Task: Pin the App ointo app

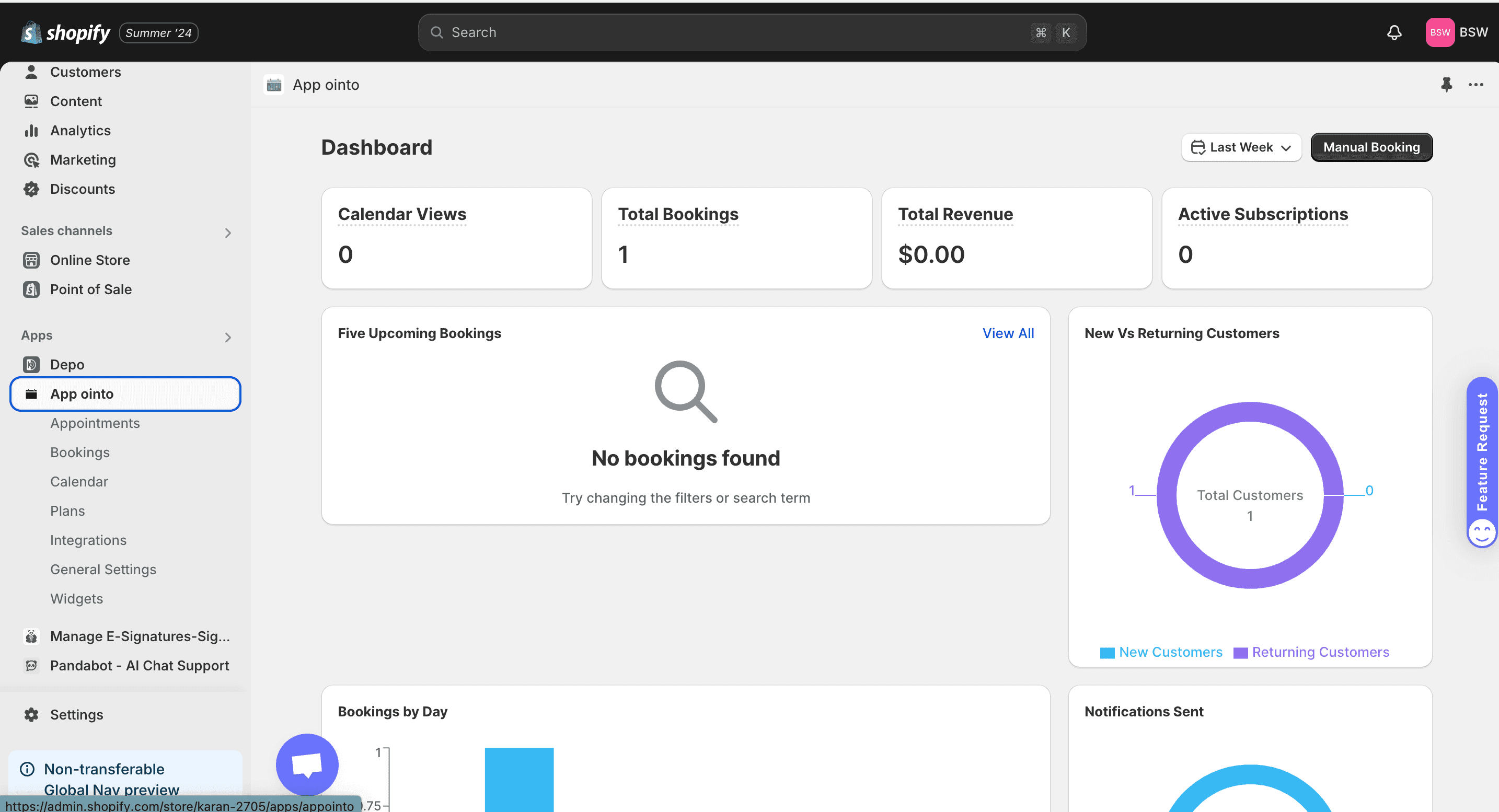Action: 1447,85
